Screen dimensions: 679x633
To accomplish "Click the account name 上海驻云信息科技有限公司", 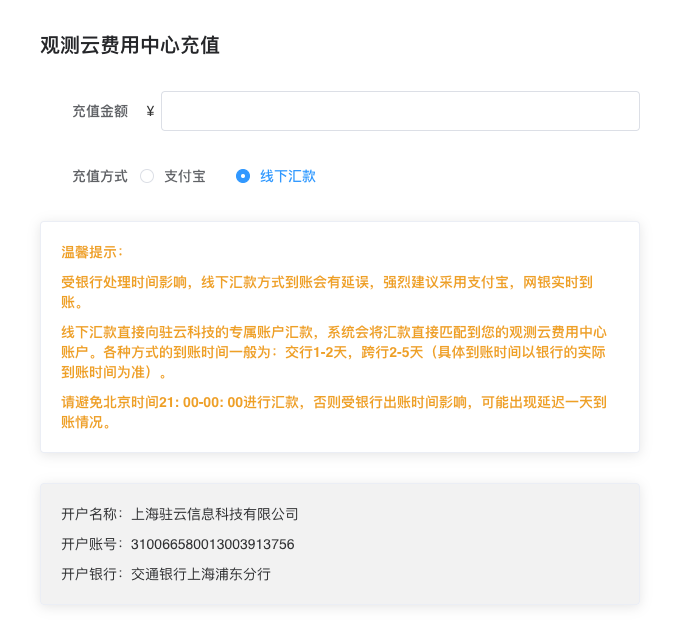I will coord(215,514).
